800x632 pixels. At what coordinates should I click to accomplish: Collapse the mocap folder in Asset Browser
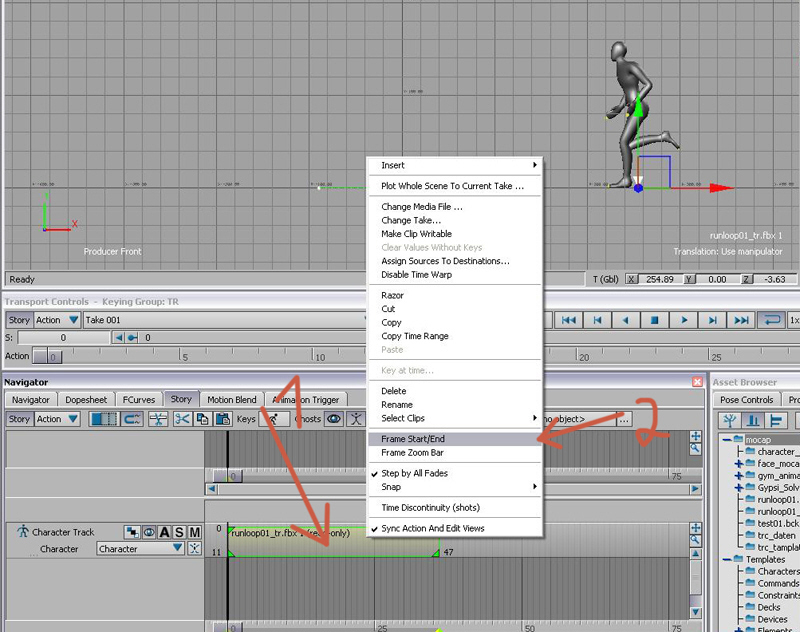(x=725, y=439)
